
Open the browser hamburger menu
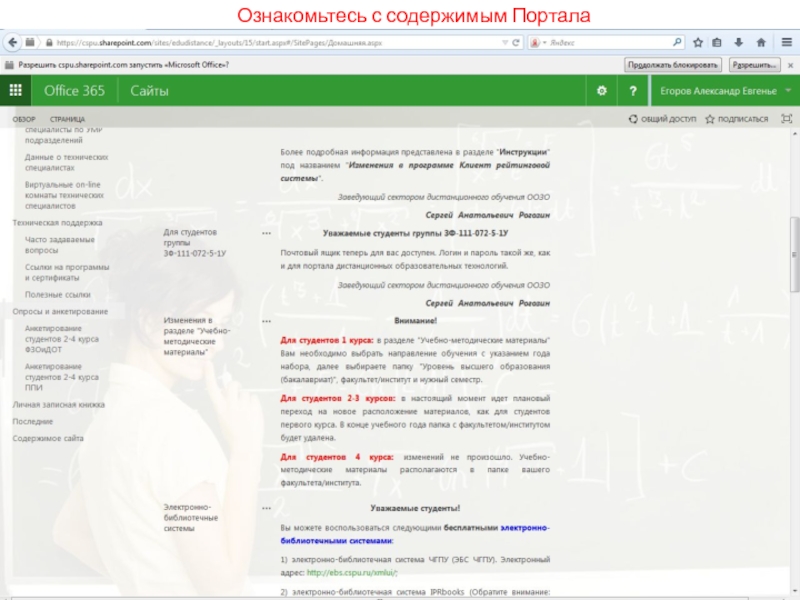784,43
